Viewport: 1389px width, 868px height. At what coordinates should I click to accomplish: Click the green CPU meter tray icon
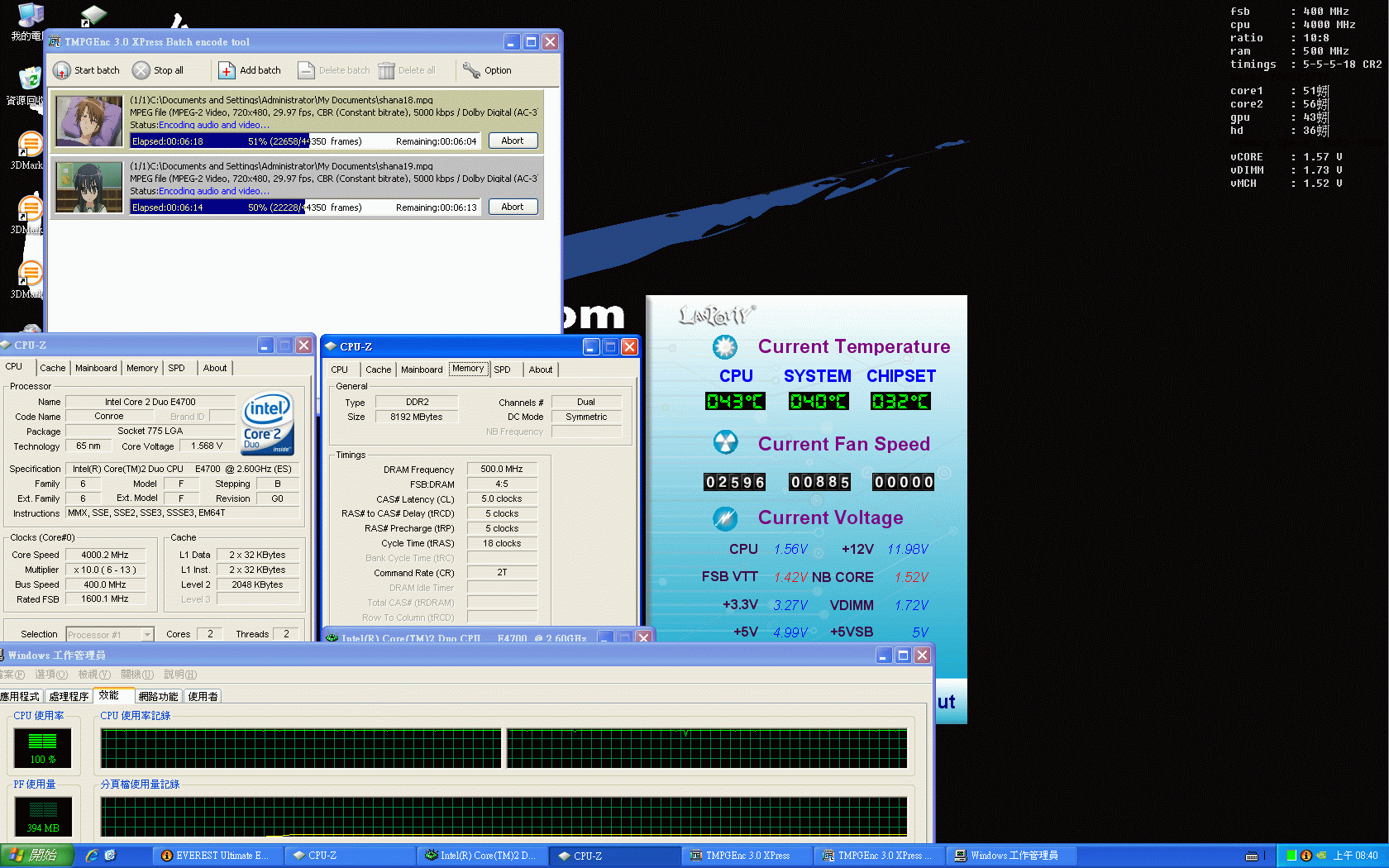tap(1291, 856)
